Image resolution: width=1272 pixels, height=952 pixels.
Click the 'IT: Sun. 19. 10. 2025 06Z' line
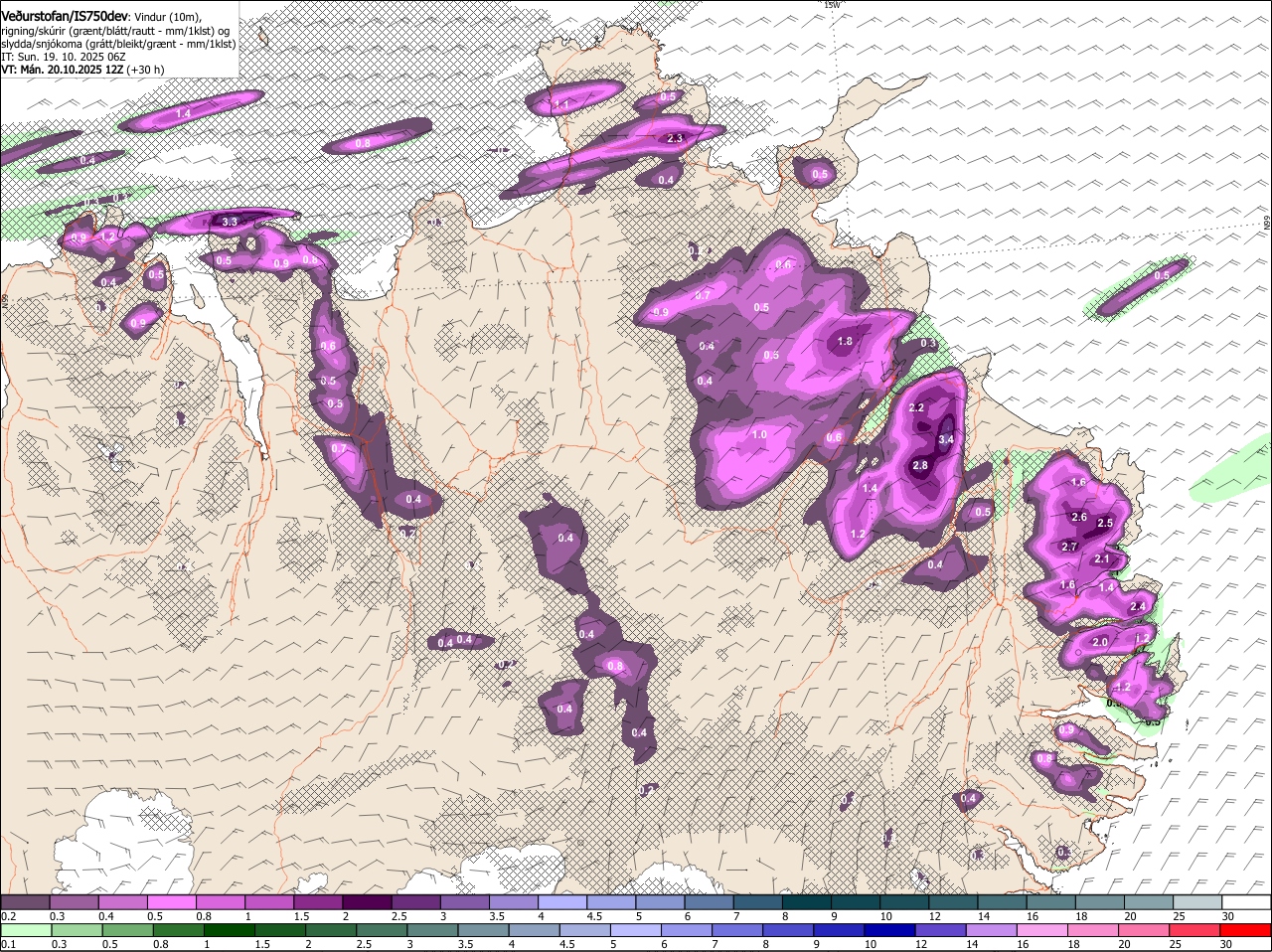coord(63,57)
